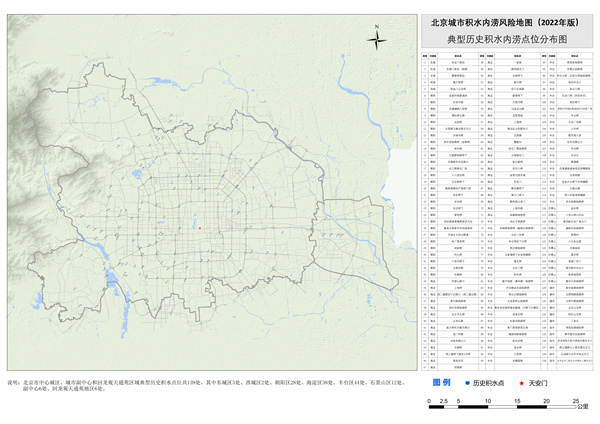This screenshot has height=424, width=600.
Task: Click the north arrow compass rose
Action: point(378,41)
